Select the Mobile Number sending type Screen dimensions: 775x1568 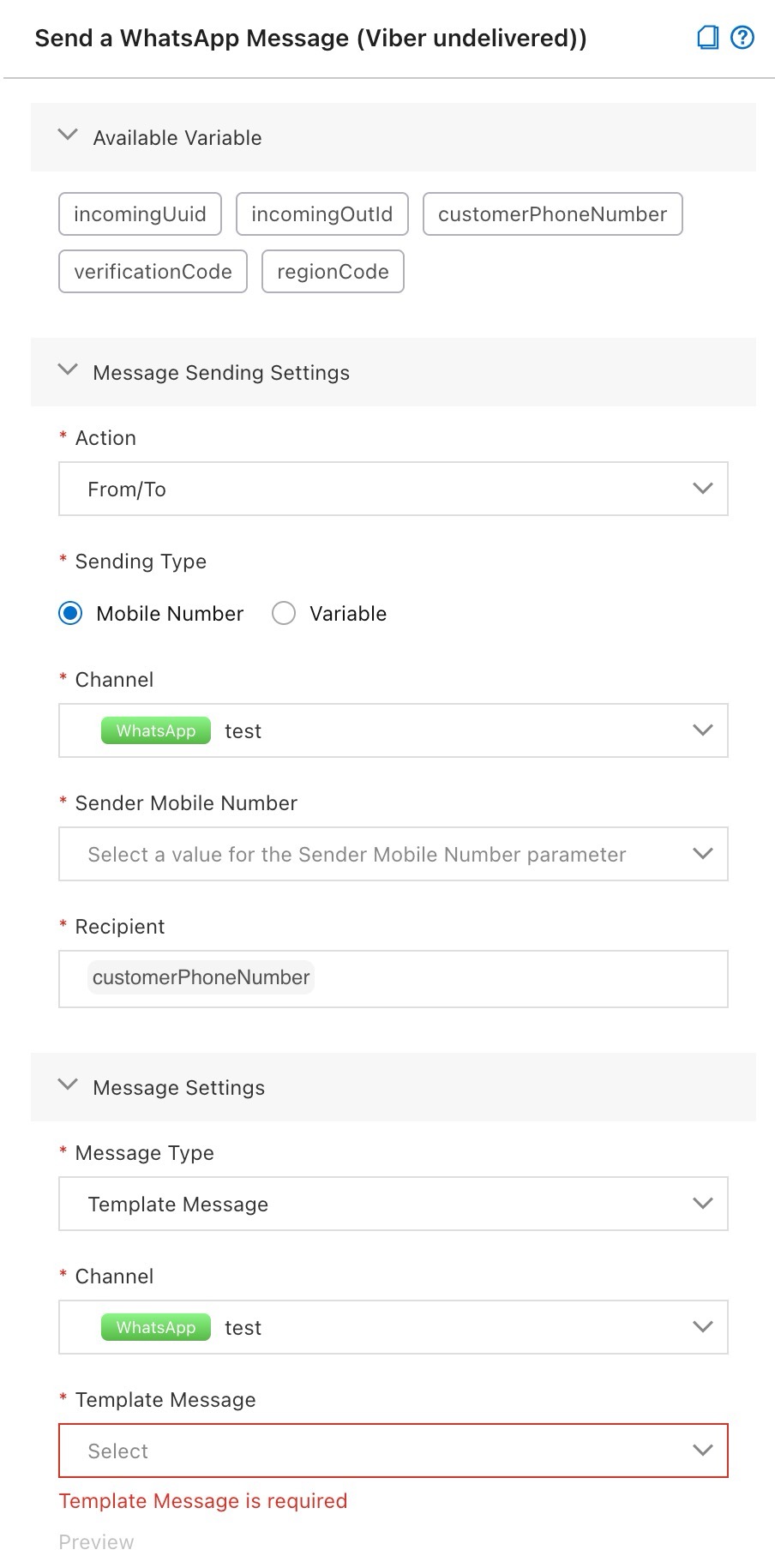click(x=70, y=613)
